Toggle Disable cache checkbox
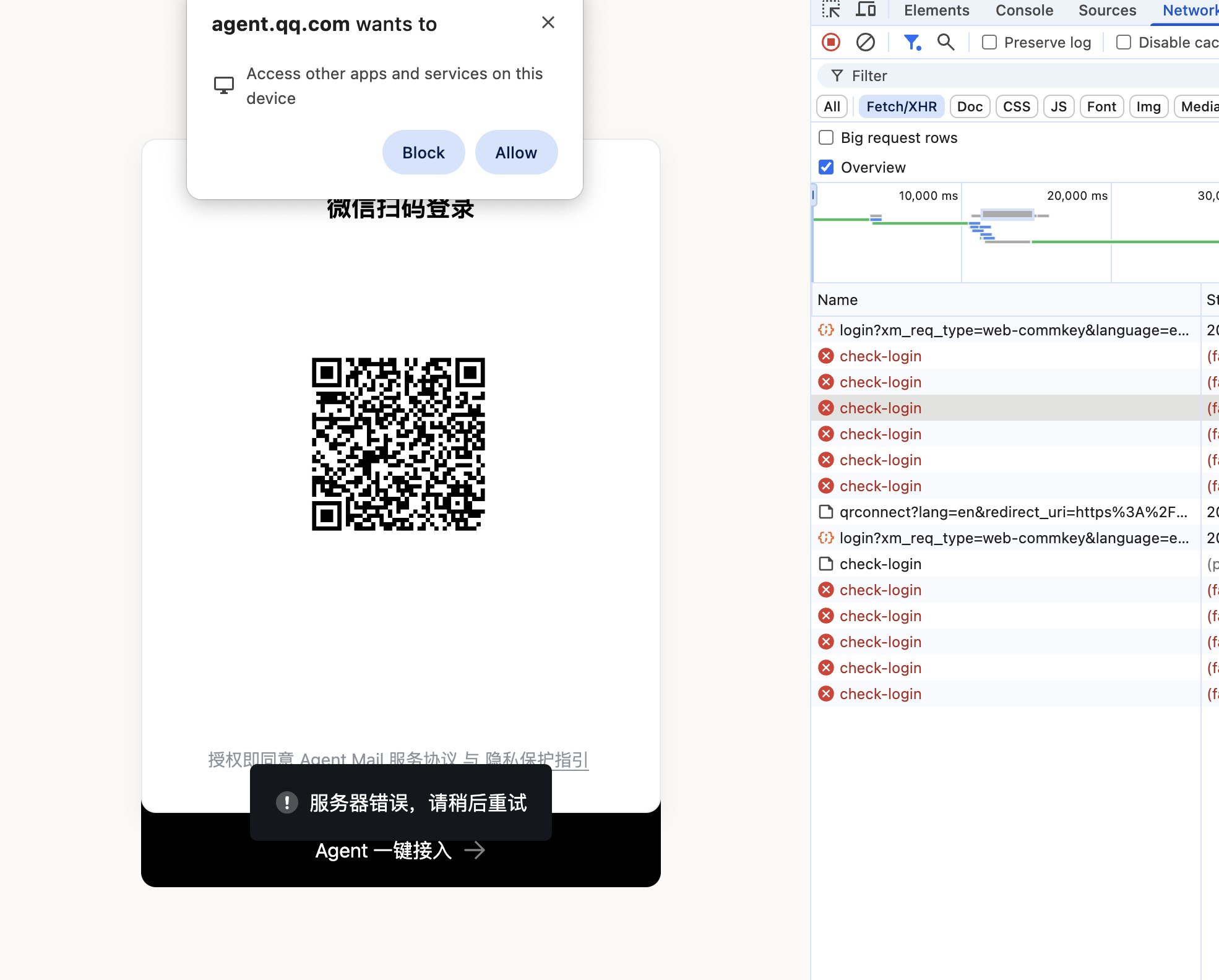 (x=1124, y=42)
